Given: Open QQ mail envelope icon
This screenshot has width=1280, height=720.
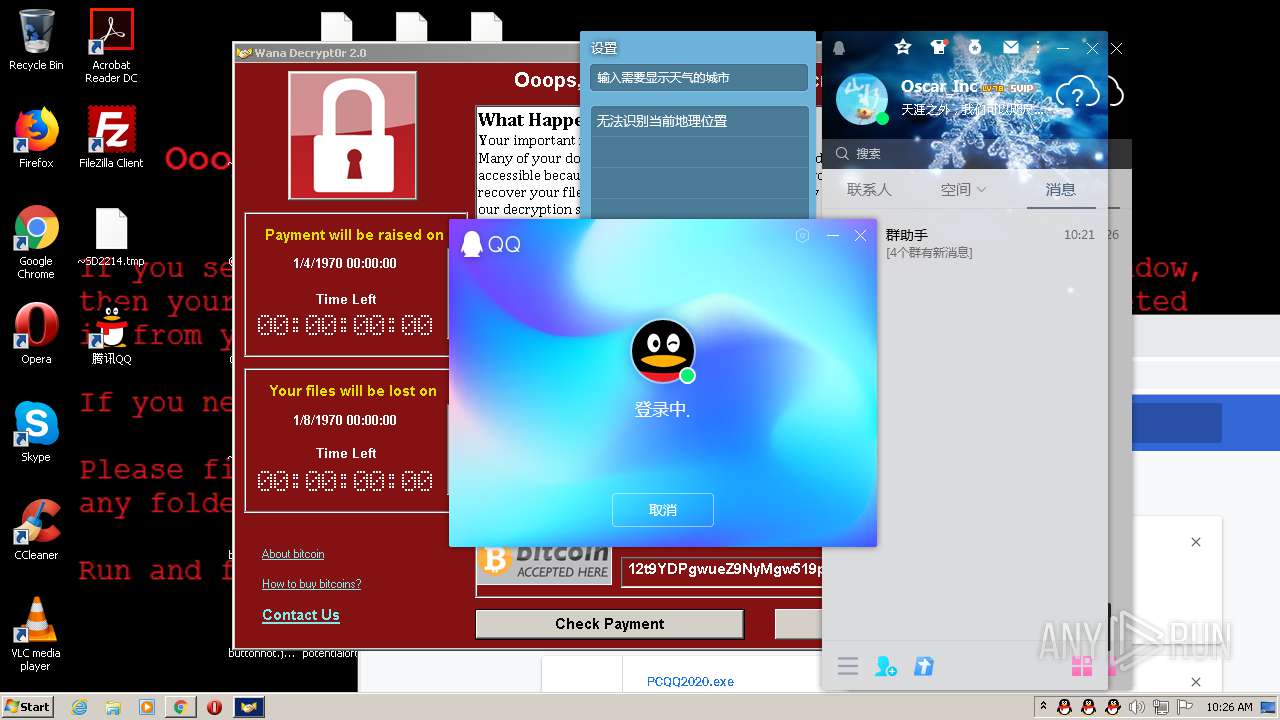Looking at the screenshot, I should (x=1011, y=47).
